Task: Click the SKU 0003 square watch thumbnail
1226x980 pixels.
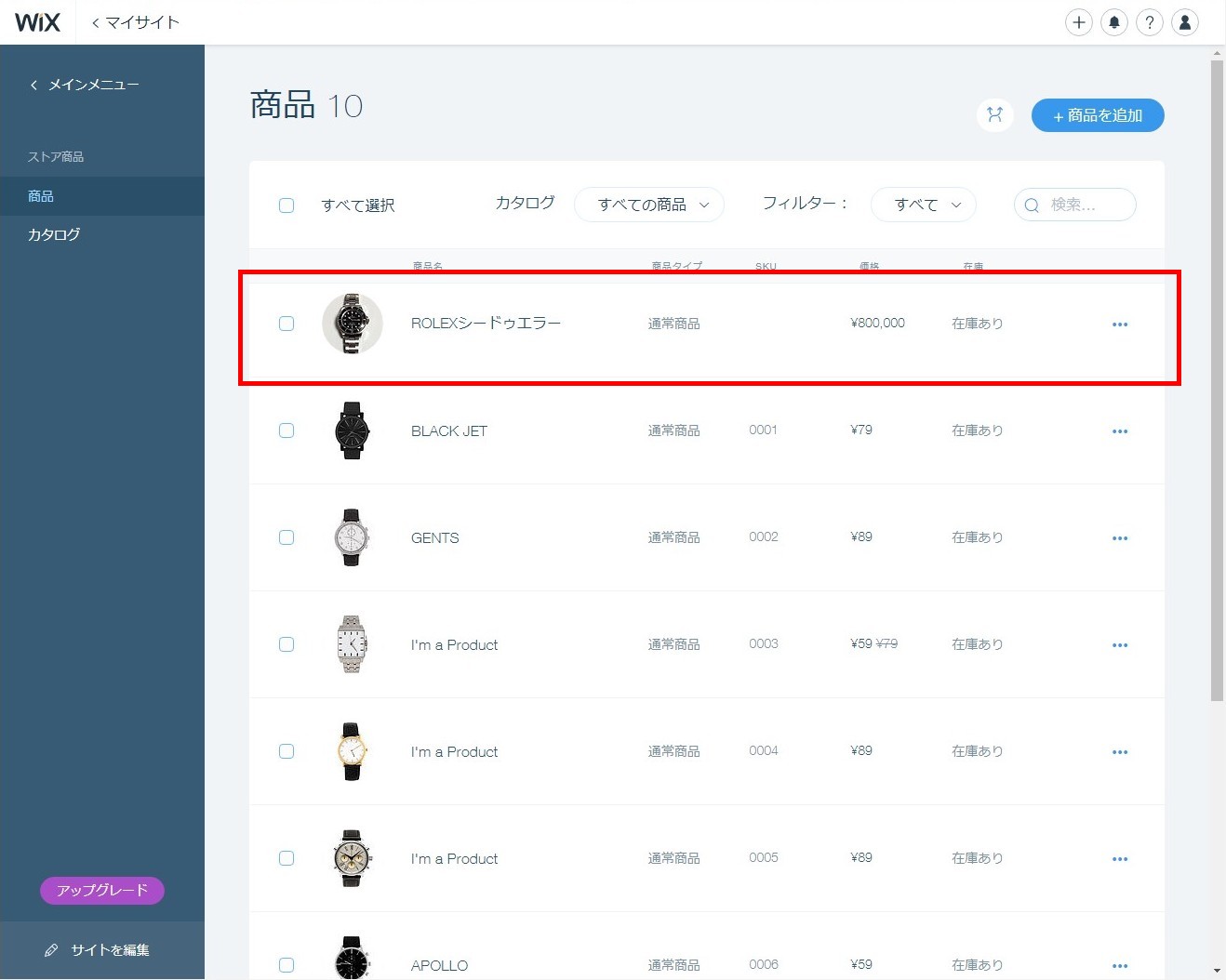Action: click(x=353, y=644)
